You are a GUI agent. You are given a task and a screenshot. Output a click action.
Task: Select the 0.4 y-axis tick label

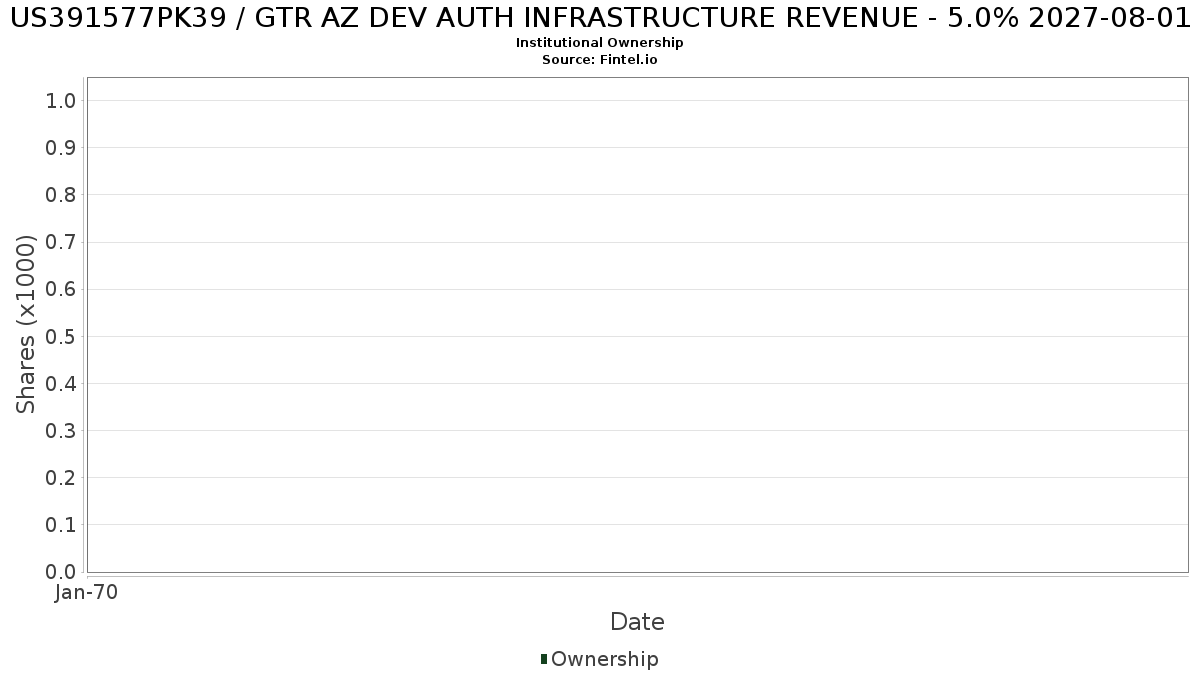tap(61, 383)
